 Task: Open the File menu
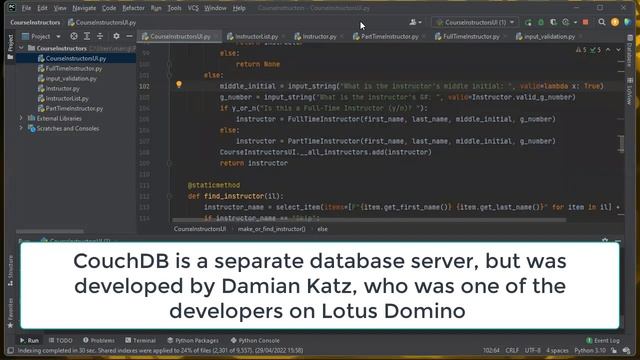click(x=26, y=8)
